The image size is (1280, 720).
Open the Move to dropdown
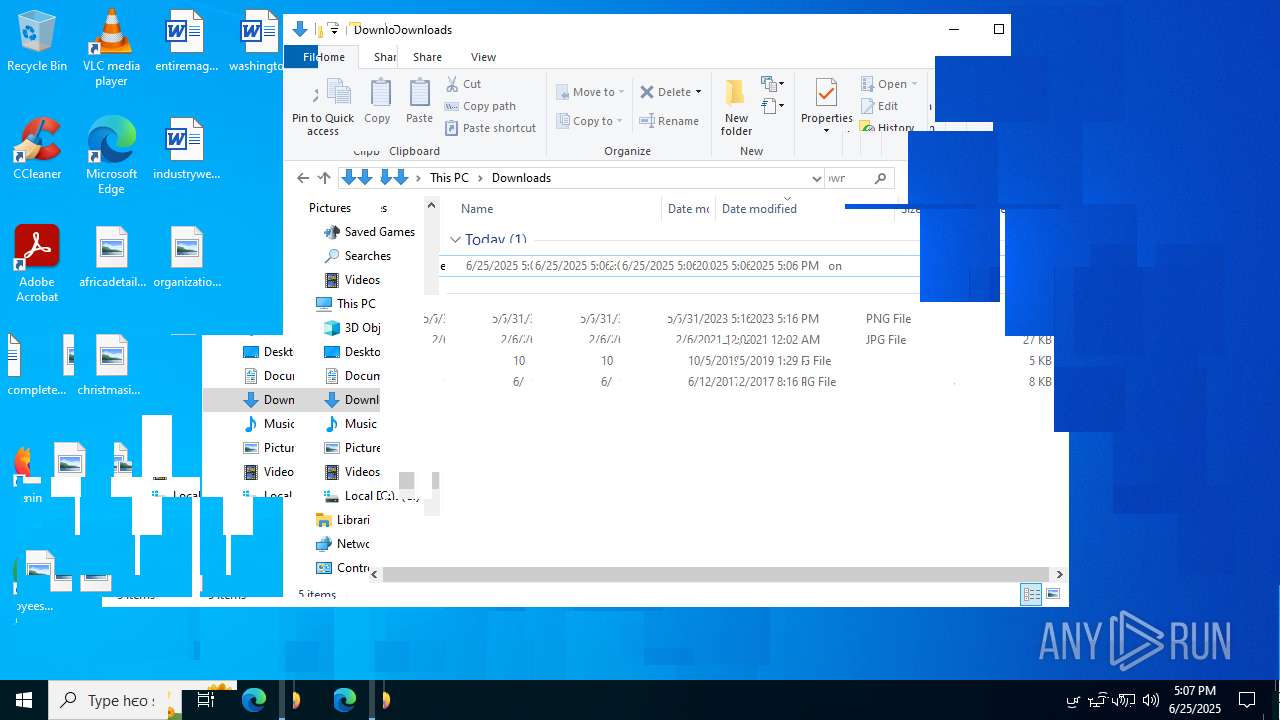click(590, 92)
